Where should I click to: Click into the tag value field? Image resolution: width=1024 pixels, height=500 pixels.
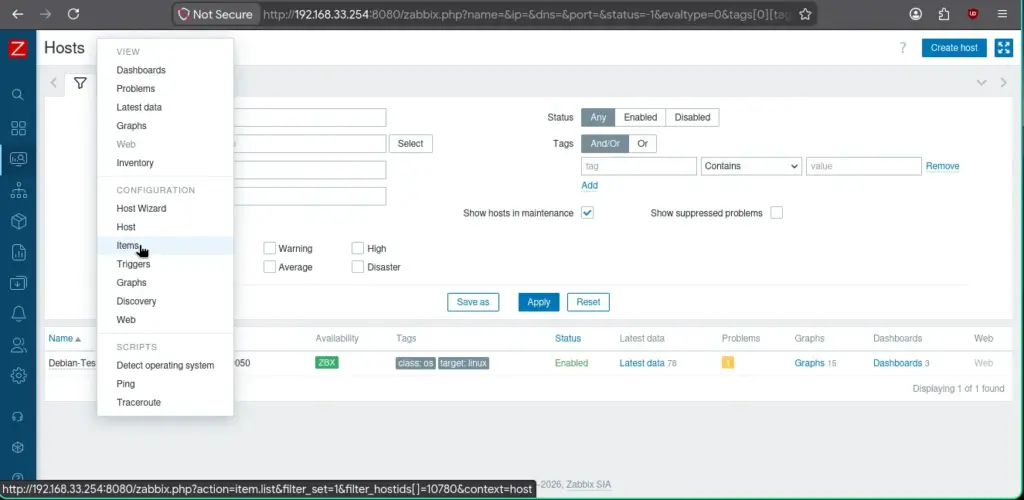click(x=864, y=166)
